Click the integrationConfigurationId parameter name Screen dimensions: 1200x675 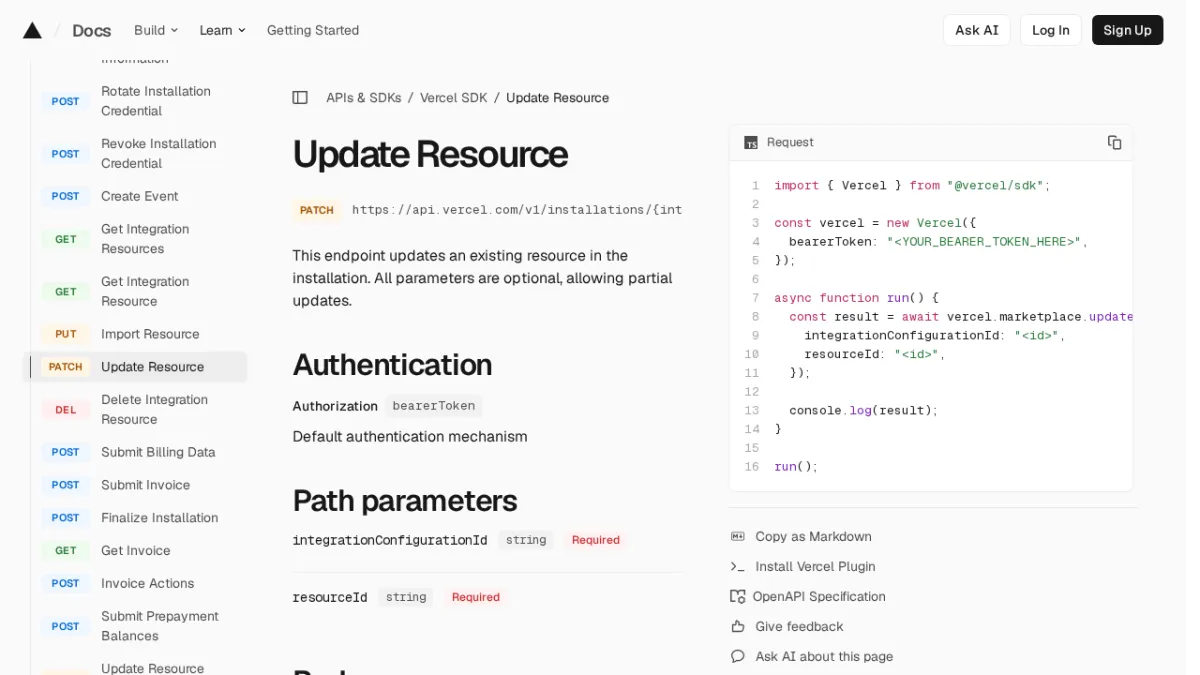click(x=389, y=540)
